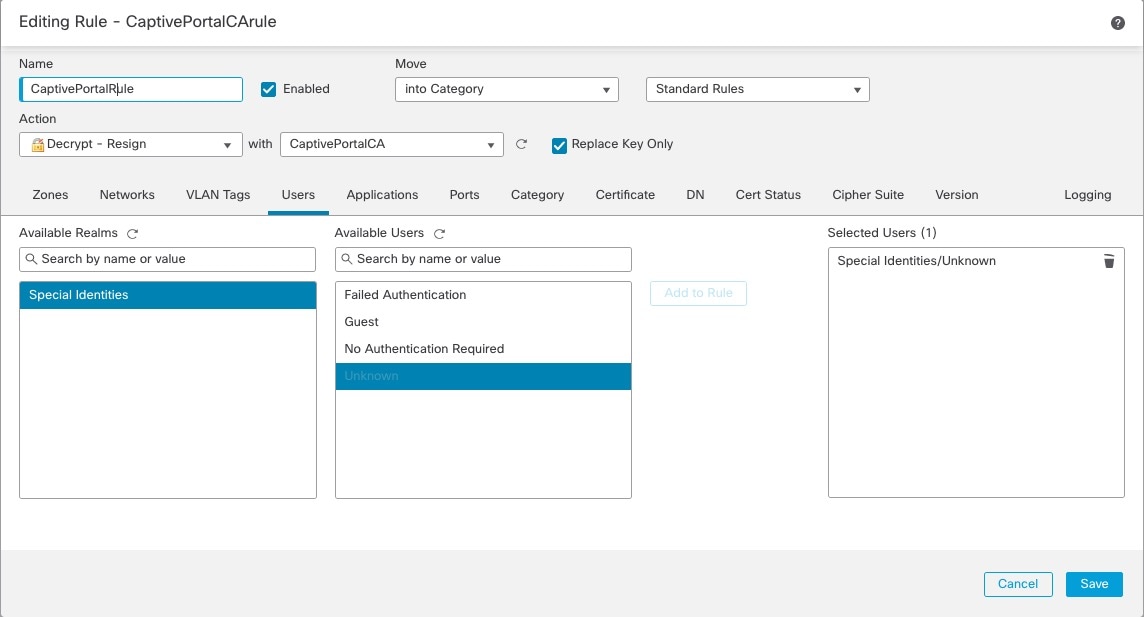The height and width of the screenshot is (617, 1144).
Task: Uncheck Replace Key Only checkbox
Action: coord(560,145)
